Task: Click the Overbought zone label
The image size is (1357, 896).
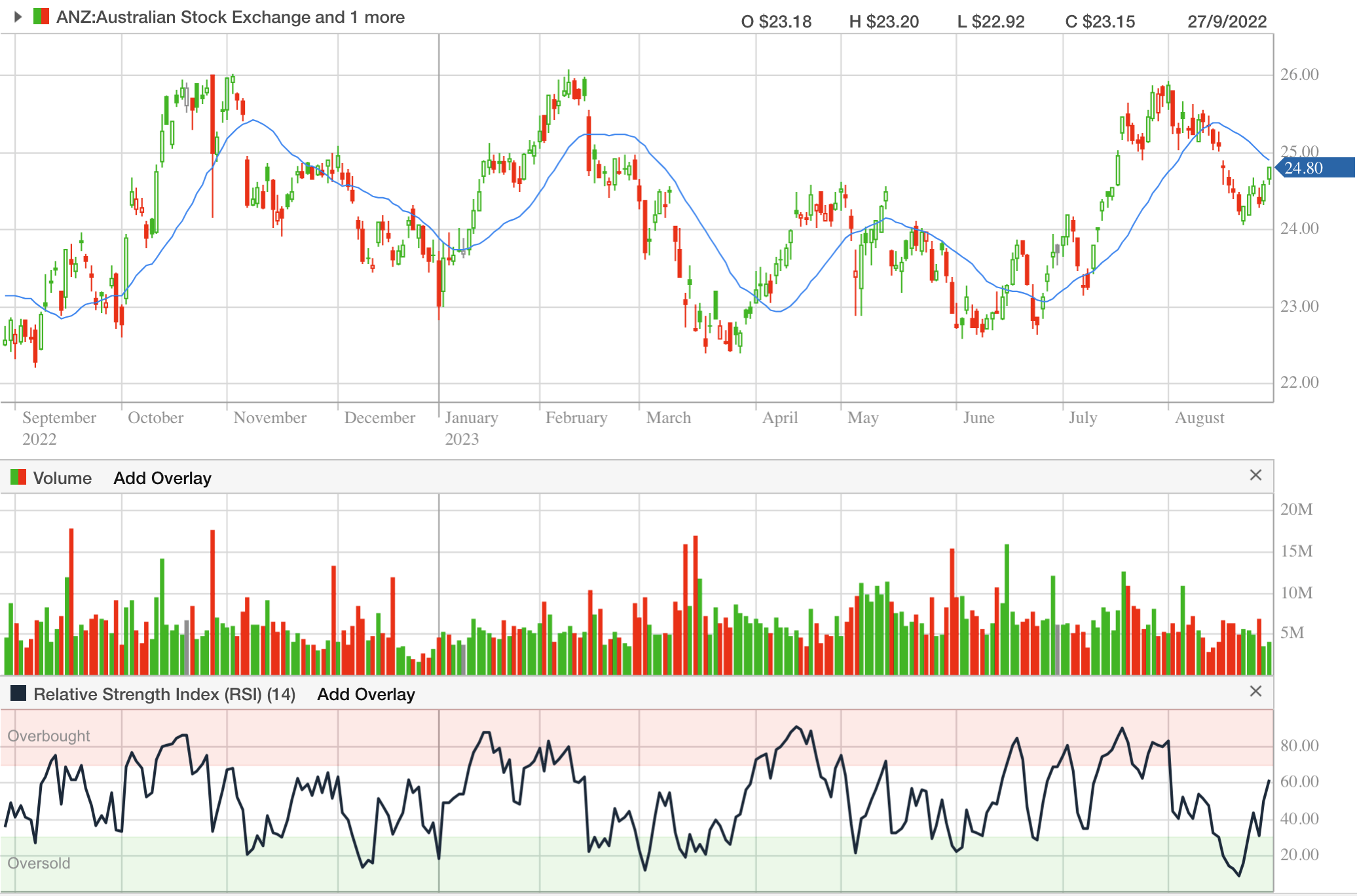Action: (x=48, y=736)
